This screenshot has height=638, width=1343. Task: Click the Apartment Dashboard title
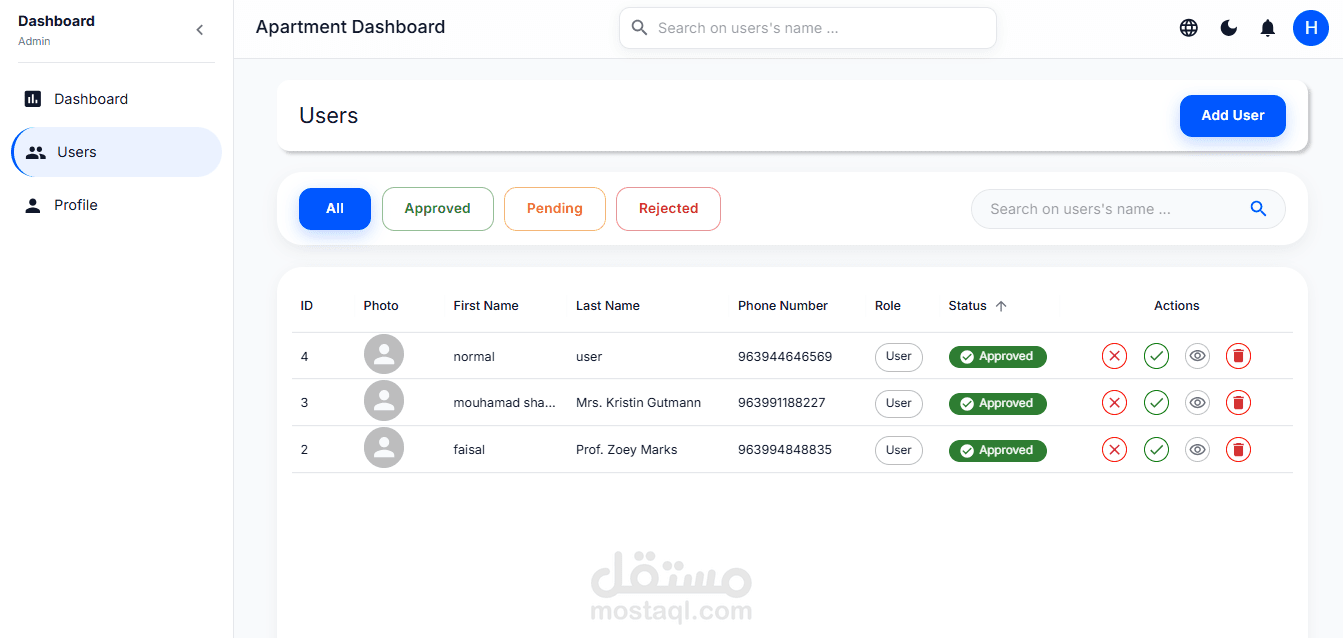pos(350,27)
